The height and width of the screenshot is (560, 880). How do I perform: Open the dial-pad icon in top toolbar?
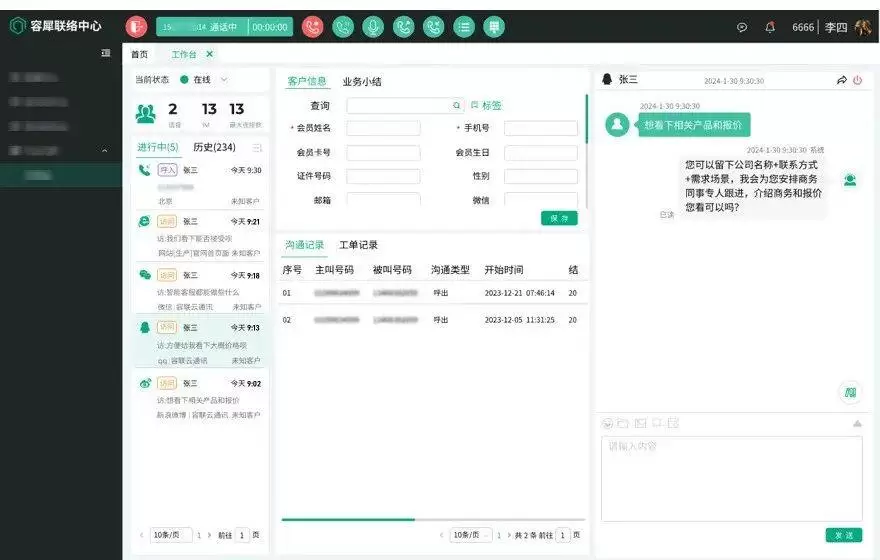pyautogui.click(x=494, y=27)
